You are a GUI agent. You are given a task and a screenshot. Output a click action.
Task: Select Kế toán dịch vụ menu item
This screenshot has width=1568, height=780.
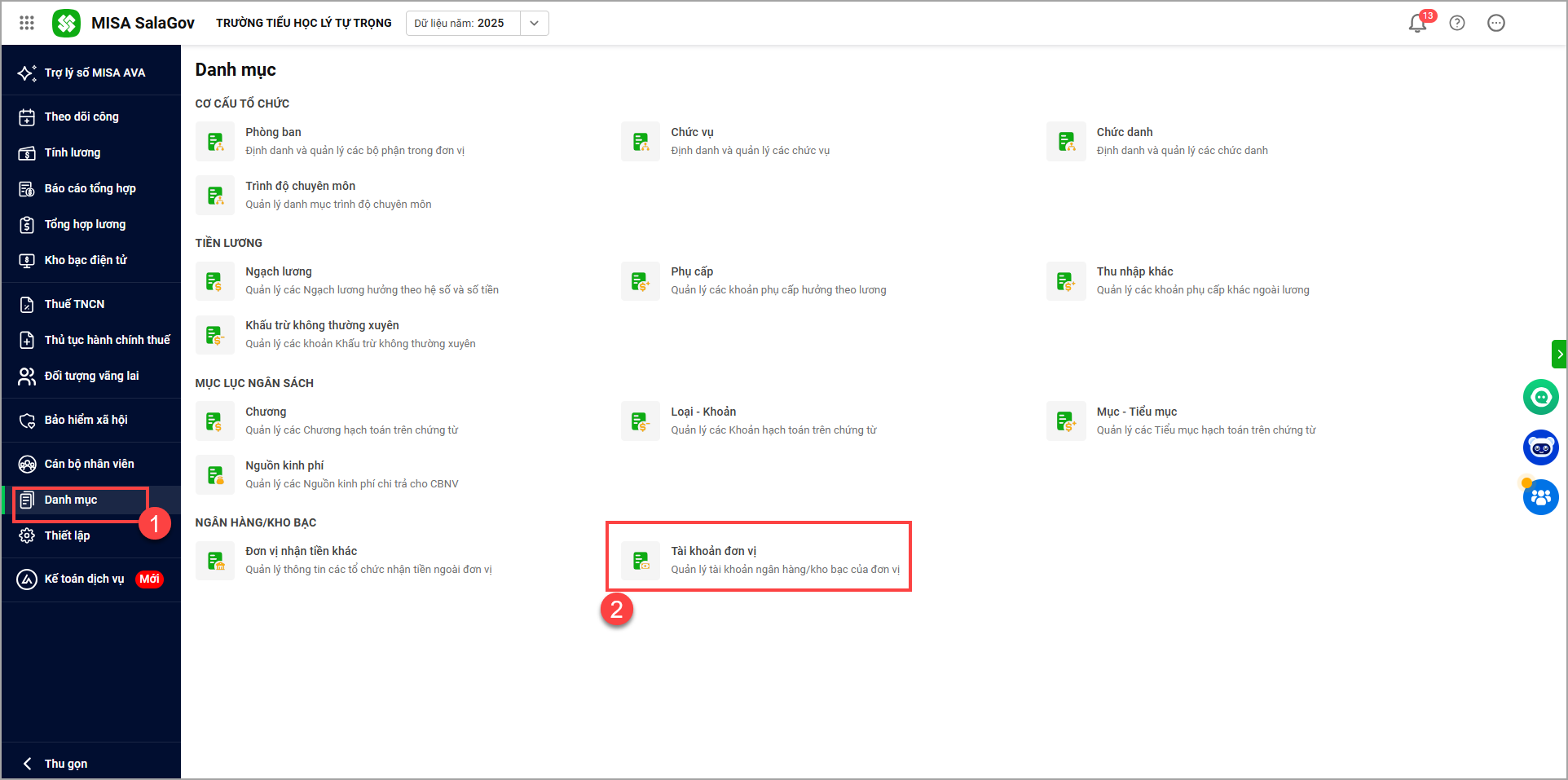84,579
